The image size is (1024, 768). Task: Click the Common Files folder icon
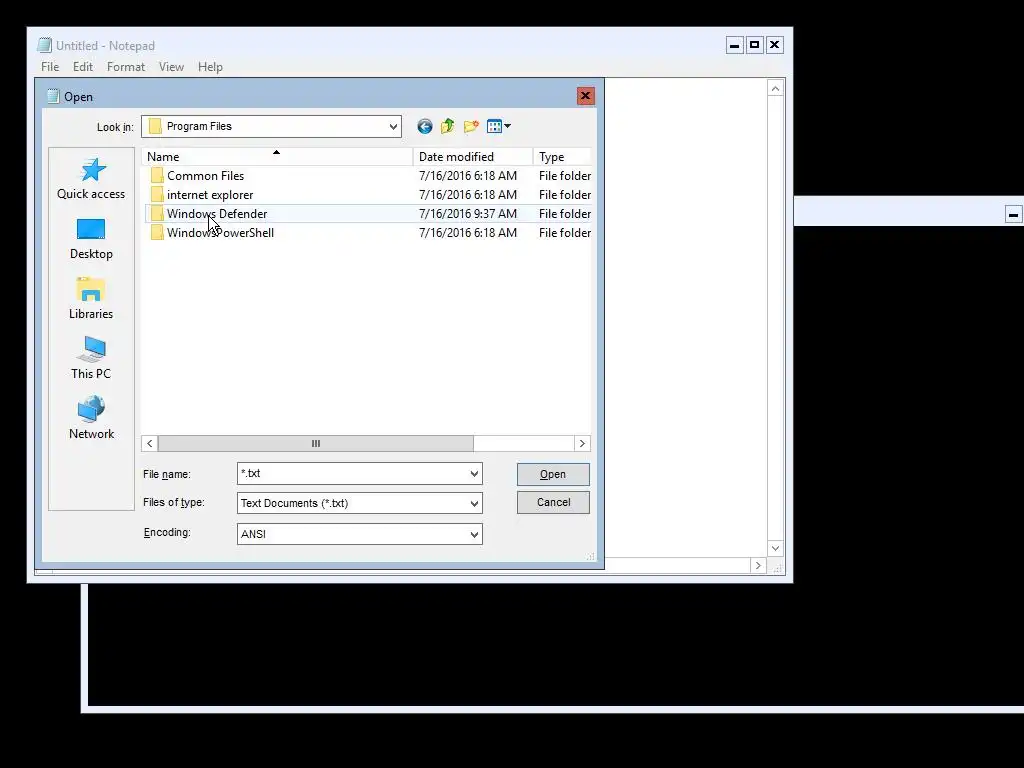coord(157,176)
